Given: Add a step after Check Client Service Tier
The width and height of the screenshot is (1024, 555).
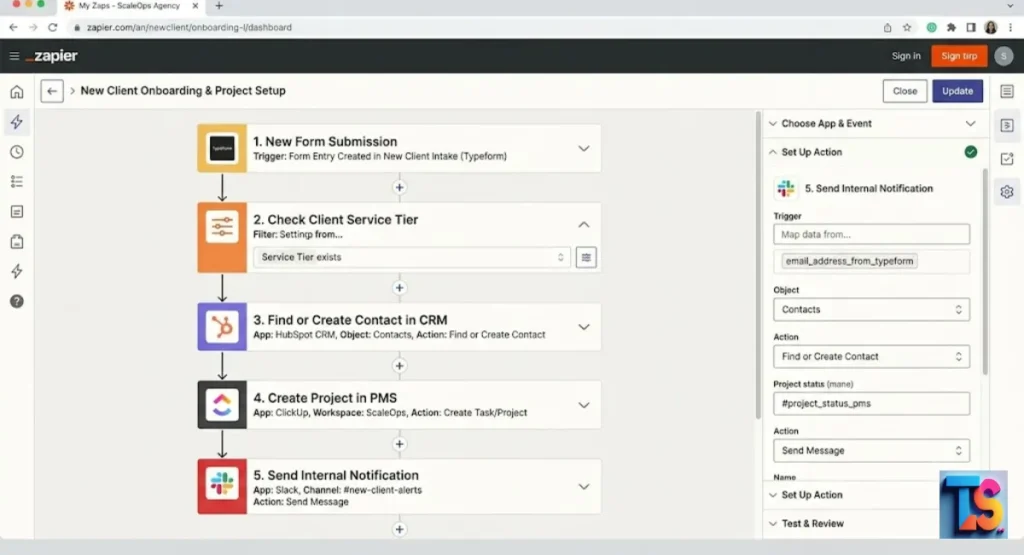Looking at the screenshot, I should 400,288.
